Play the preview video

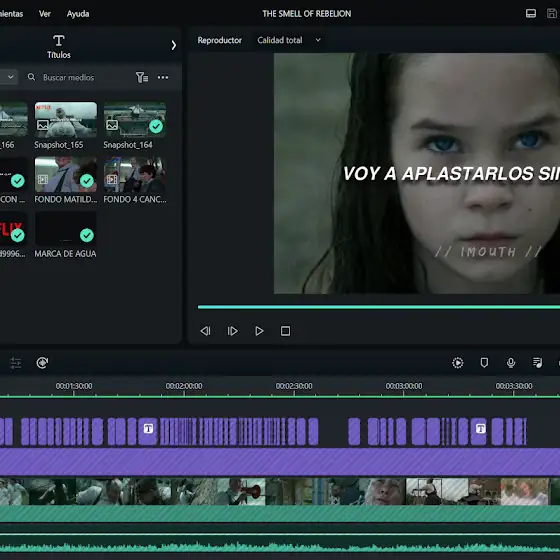click(259, 331)
